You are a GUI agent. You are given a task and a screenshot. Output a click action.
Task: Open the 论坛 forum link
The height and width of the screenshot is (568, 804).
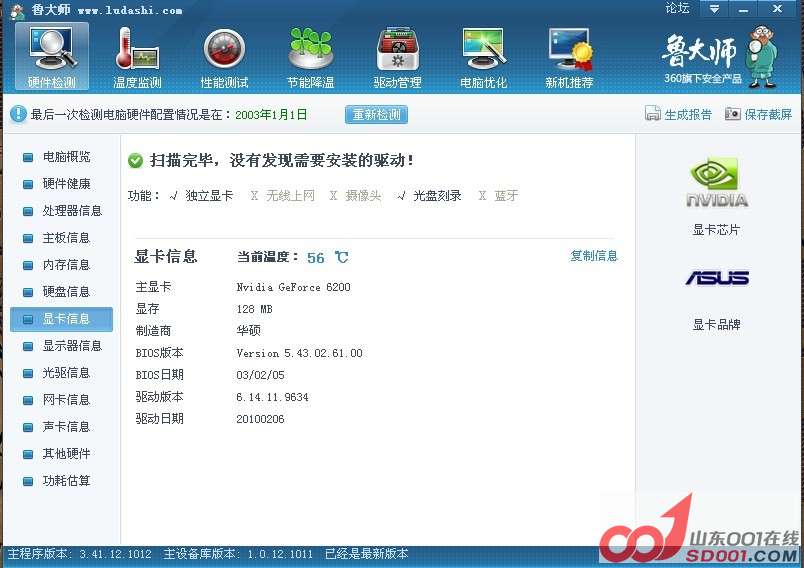point(677,9)
